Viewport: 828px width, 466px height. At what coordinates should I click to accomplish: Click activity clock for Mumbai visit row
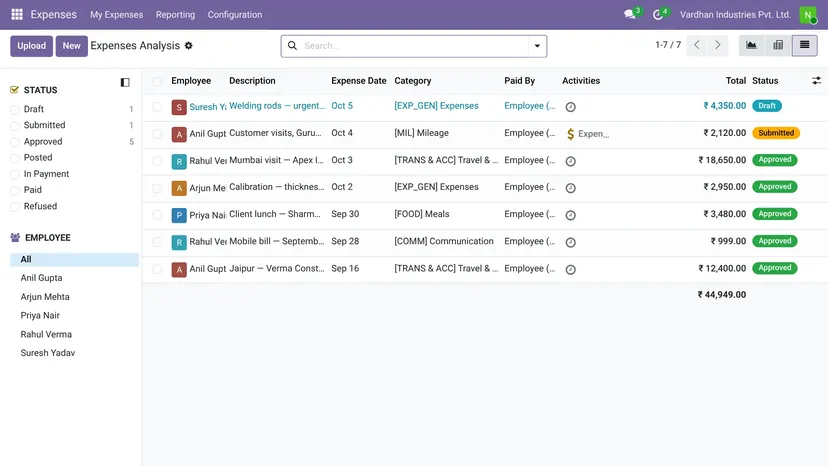pos(570,161)
